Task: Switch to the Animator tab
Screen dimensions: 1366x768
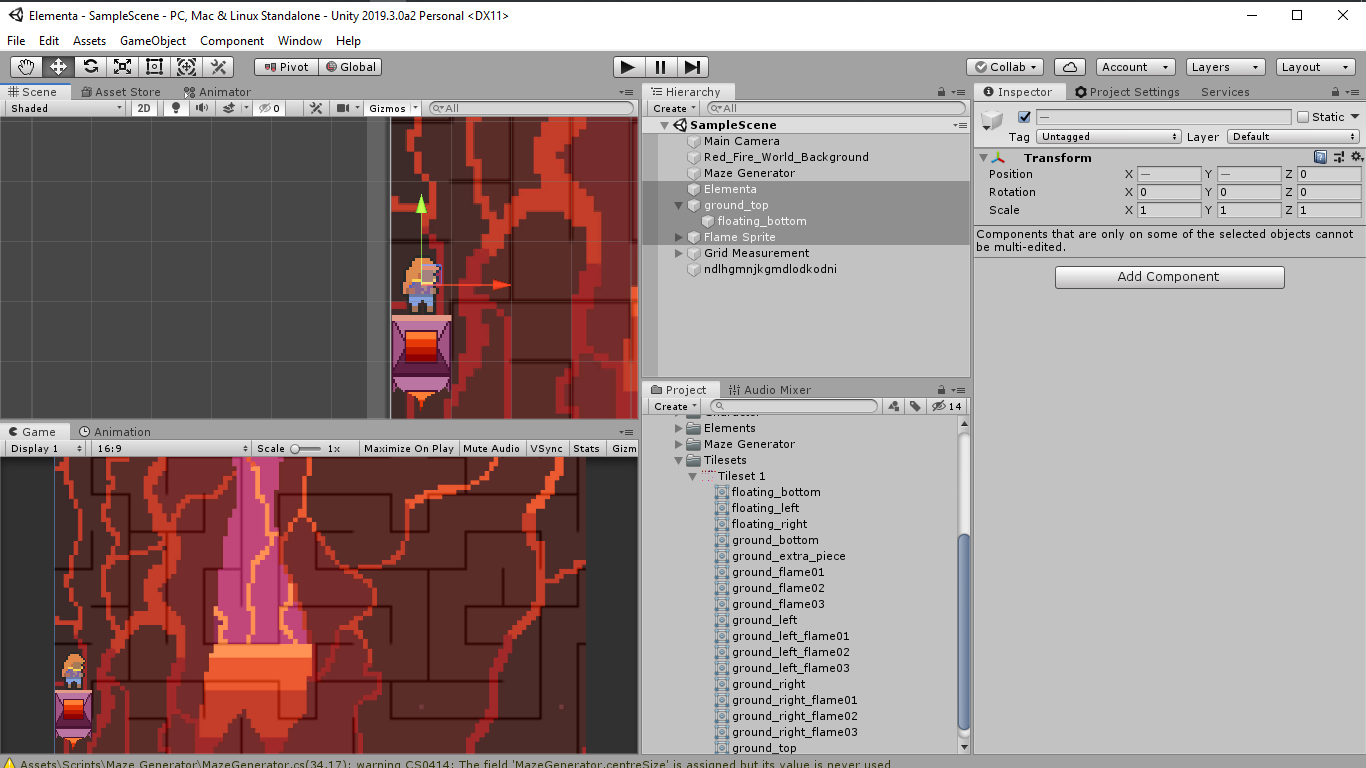Action: [x=216, y=92]
